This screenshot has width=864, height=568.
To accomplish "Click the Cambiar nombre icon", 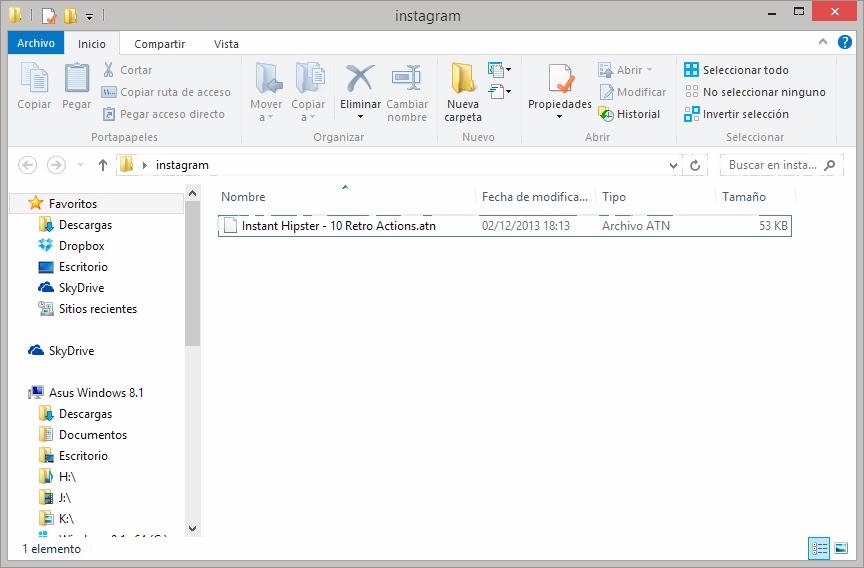I will pyautogui.click(x=407, y=78).
